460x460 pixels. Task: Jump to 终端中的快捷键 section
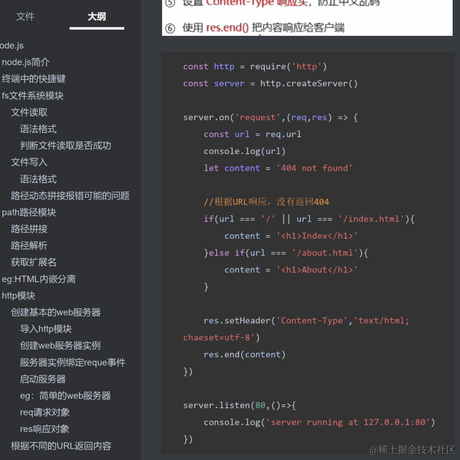(34, 79)
